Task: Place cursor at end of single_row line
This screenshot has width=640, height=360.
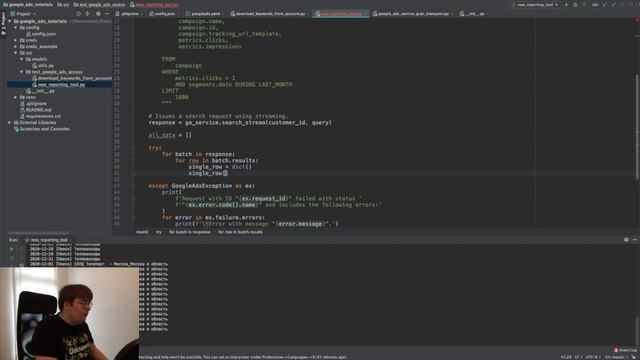Action: tap(228, 173)
